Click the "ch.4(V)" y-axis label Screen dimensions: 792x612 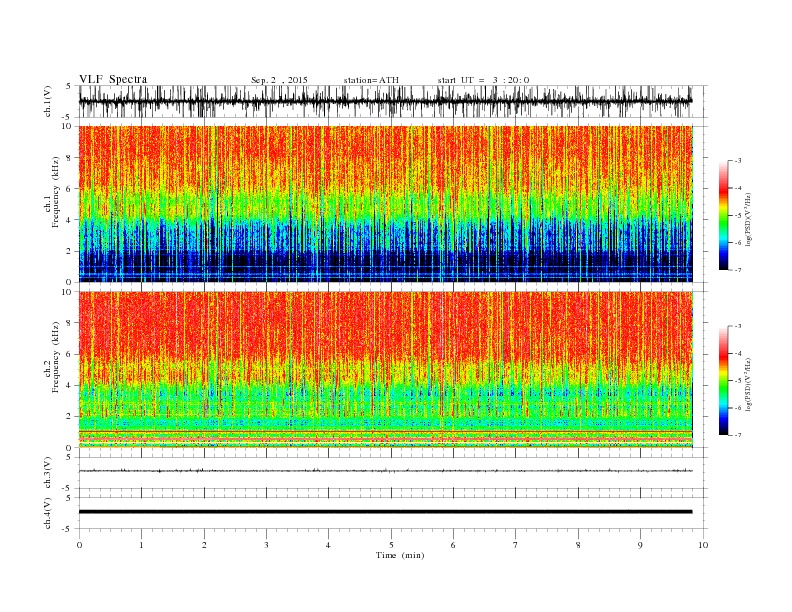(x=48, y=514)
